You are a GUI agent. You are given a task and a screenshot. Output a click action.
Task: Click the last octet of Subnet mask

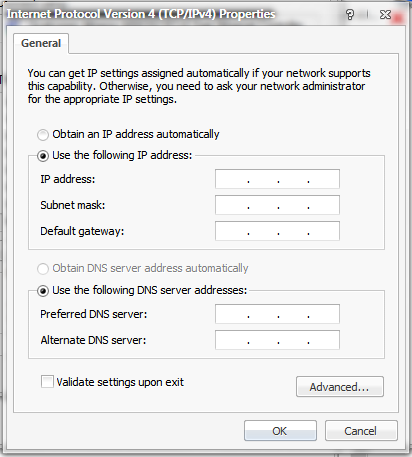point(323,205)
